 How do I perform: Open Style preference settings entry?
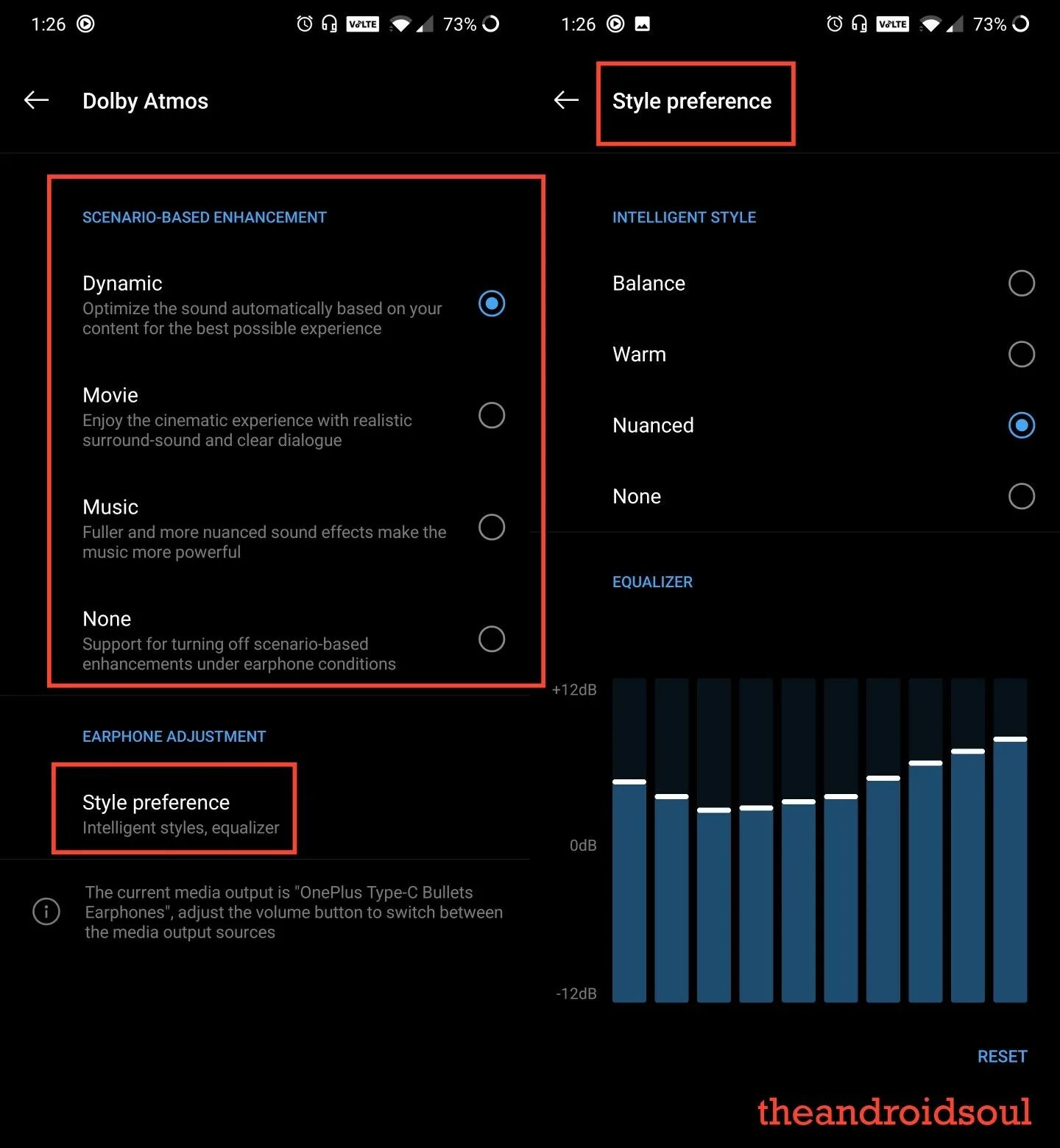(x=181, y=814)
